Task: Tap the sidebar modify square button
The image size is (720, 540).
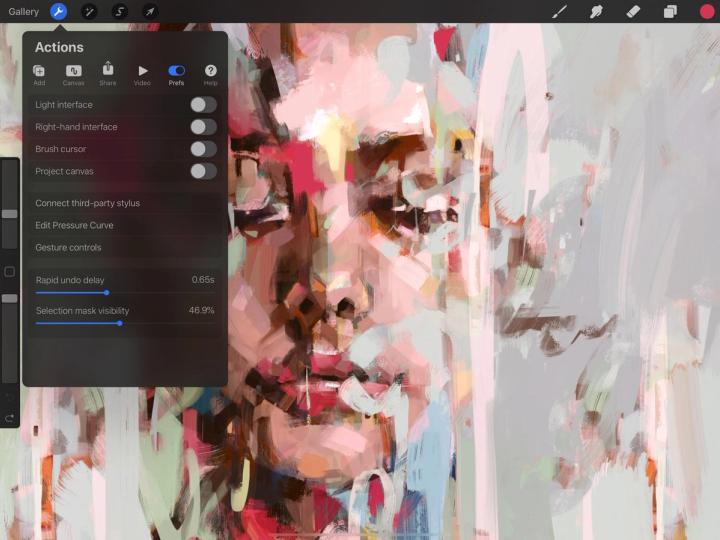Action: click(x=9, y=272)
